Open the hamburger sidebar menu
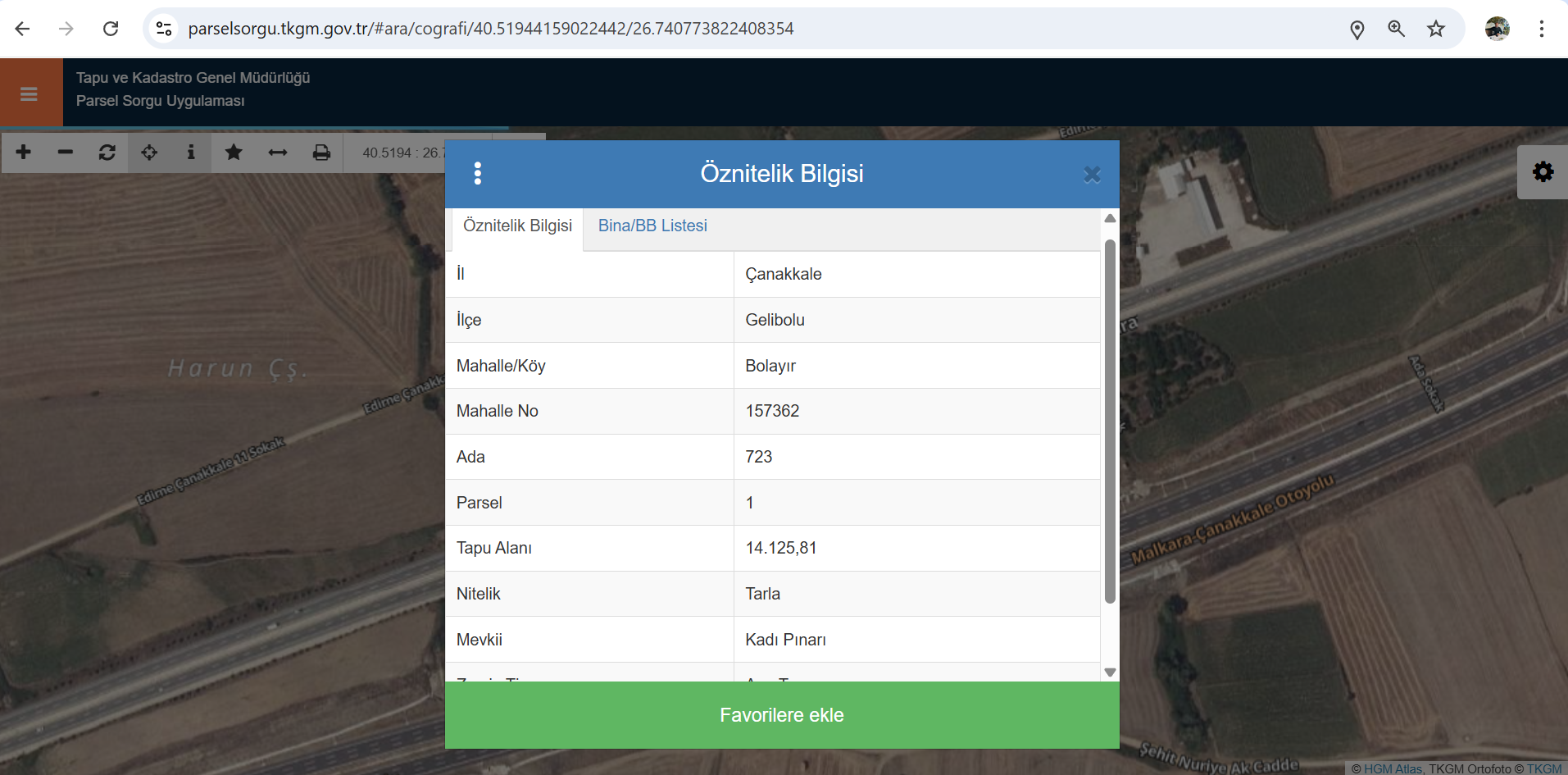The width and height of the screenshot is (1568, 775). [30, 93]
